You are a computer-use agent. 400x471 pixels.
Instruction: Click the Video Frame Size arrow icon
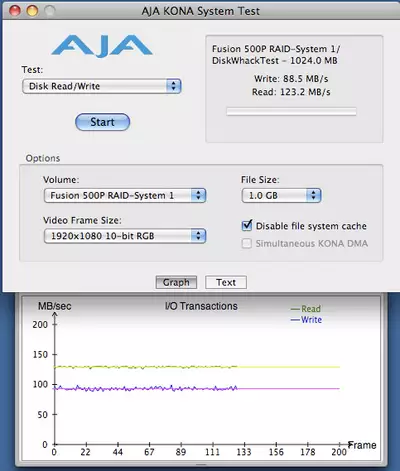click(198, 236)
